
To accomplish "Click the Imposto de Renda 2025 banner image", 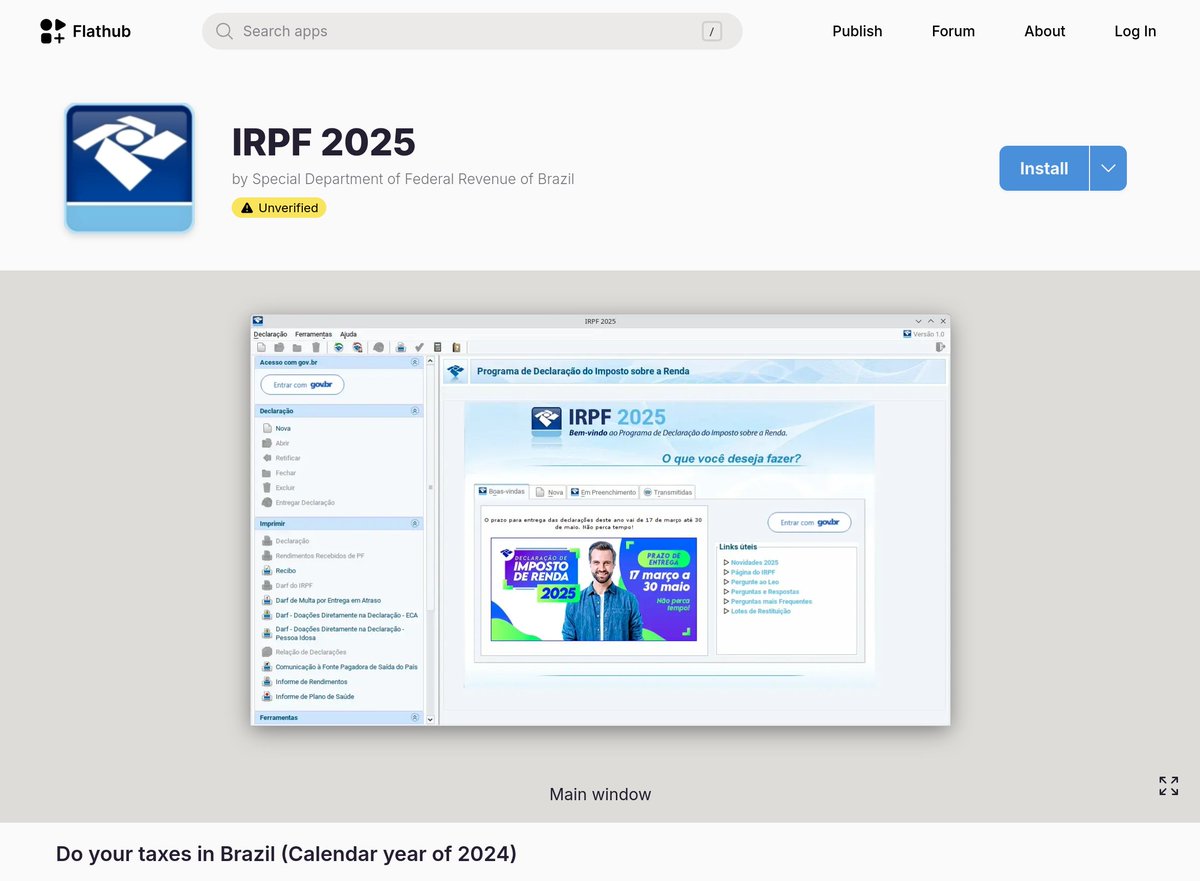I will tap(593, 589).
